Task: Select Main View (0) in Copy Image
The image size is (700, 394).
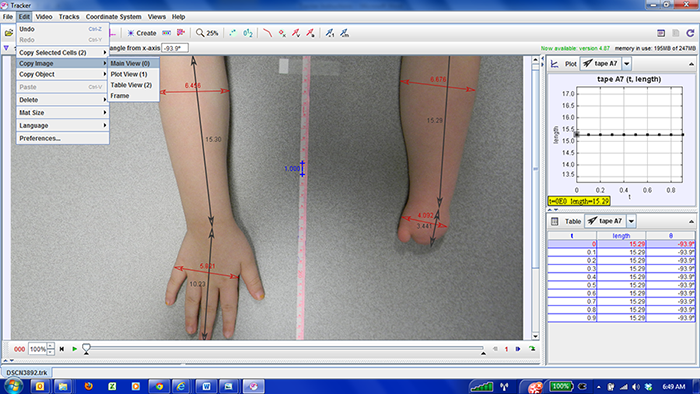Action: [x=133, y=63]
